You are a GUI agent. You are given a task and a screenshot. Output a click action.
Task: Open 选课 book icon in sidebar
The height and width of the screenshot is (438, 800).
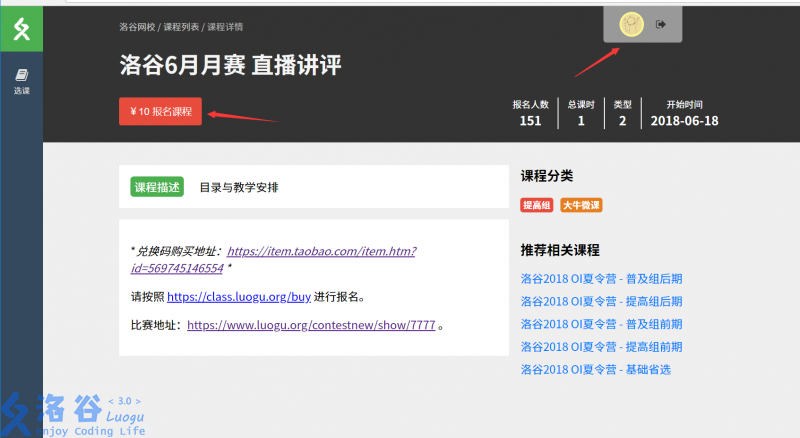21,75
